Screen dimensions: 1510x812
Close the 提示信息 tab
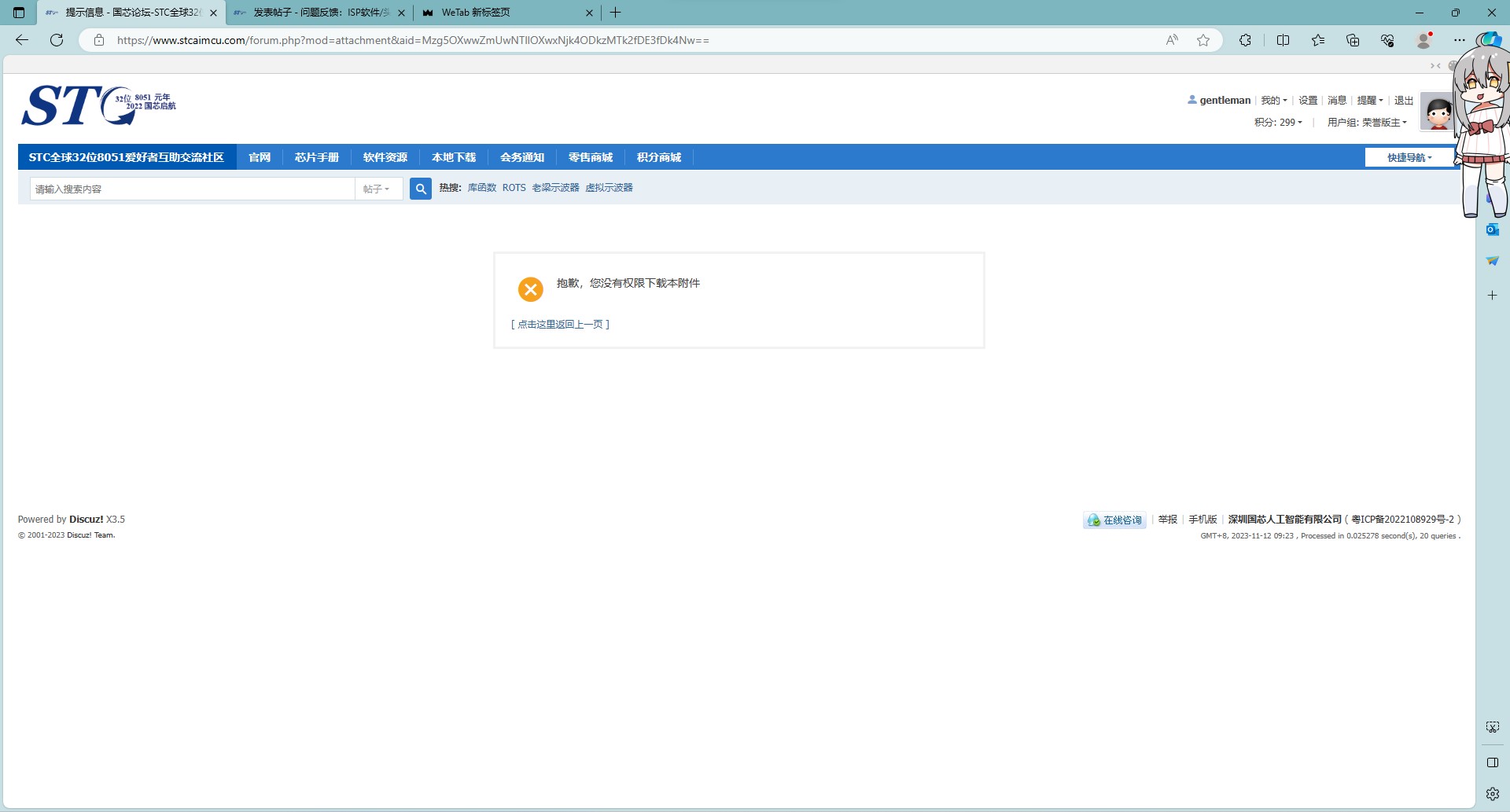(213, 13)
